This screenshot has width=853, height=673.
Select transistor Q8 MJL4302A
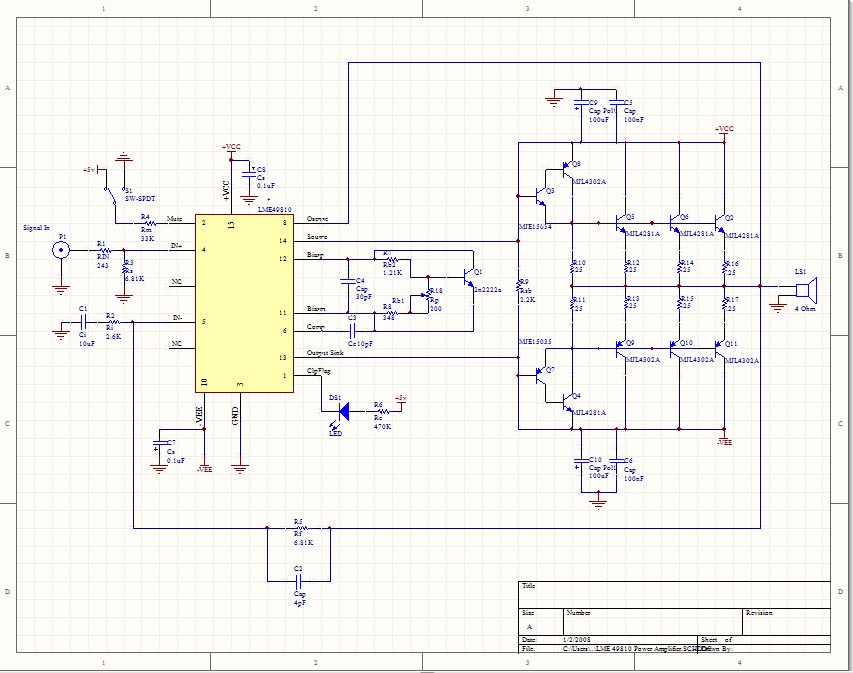567,170
